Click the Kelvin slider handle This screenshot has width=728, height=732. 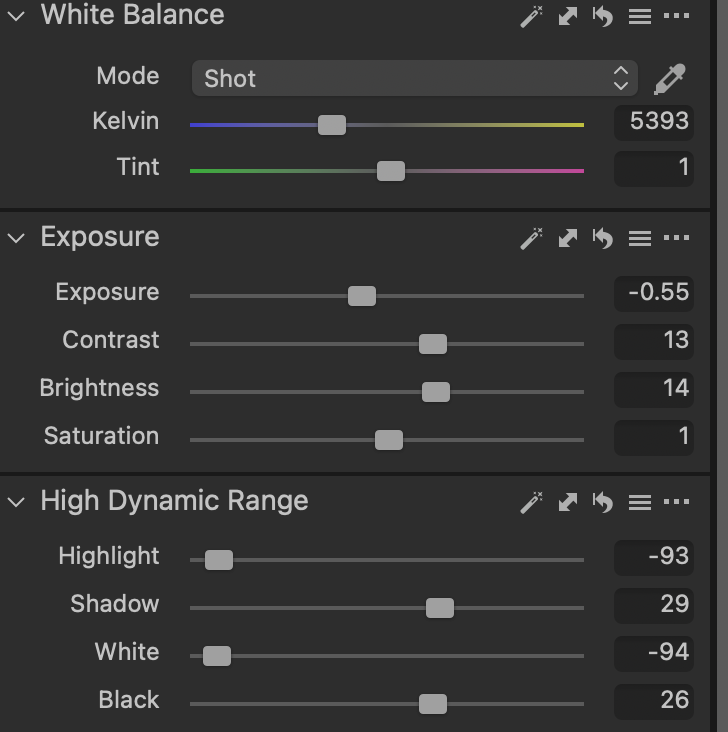tap(332, 125)
